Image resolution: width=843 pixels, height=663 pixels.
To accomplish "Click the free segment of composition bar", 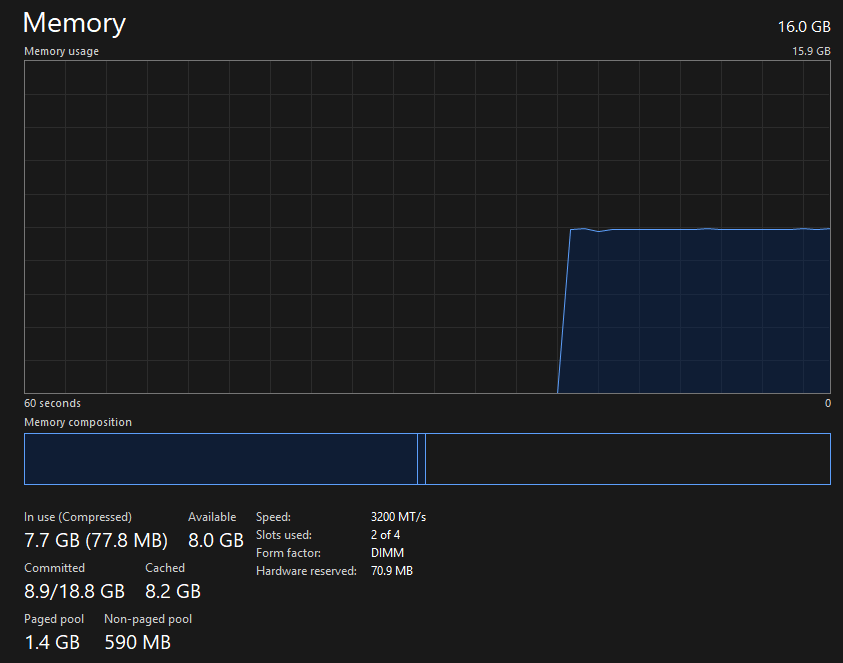I will click(x=628, y=459).
